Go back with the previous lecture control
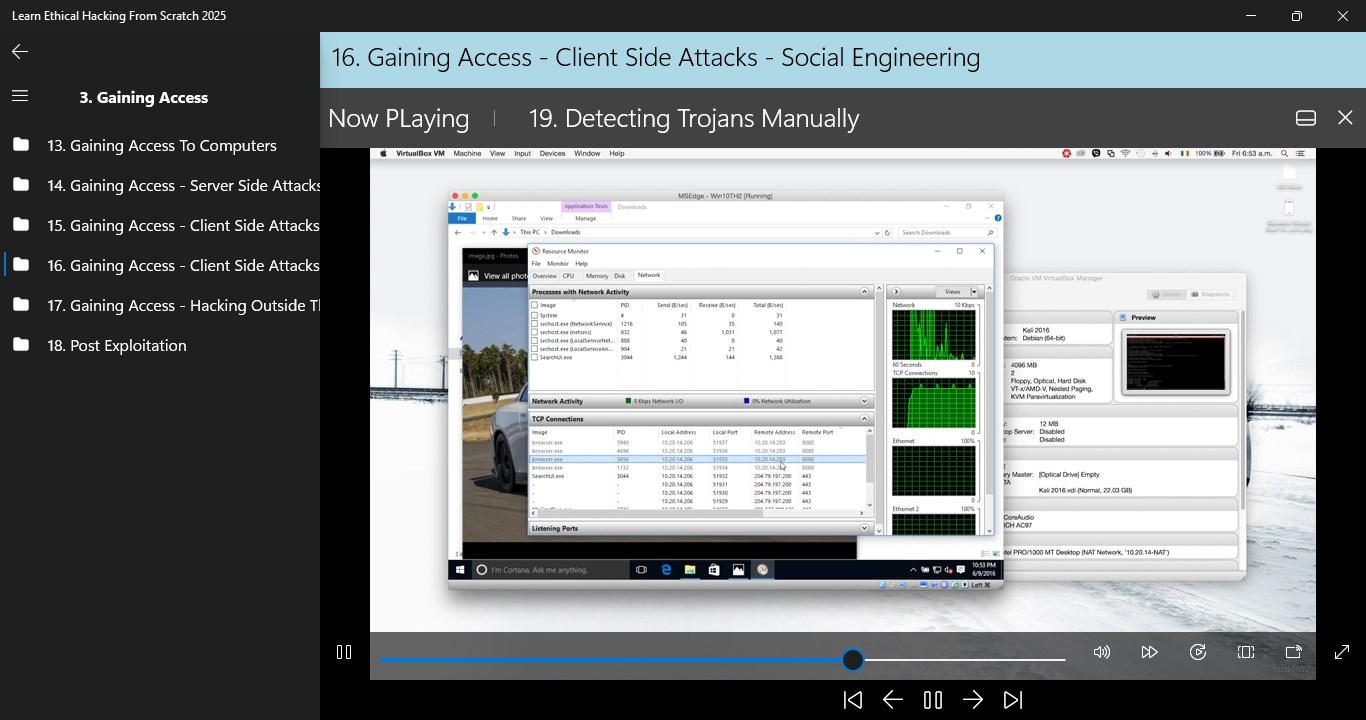The height and width of the screenshot is (720, 1366). coord(893,699)
